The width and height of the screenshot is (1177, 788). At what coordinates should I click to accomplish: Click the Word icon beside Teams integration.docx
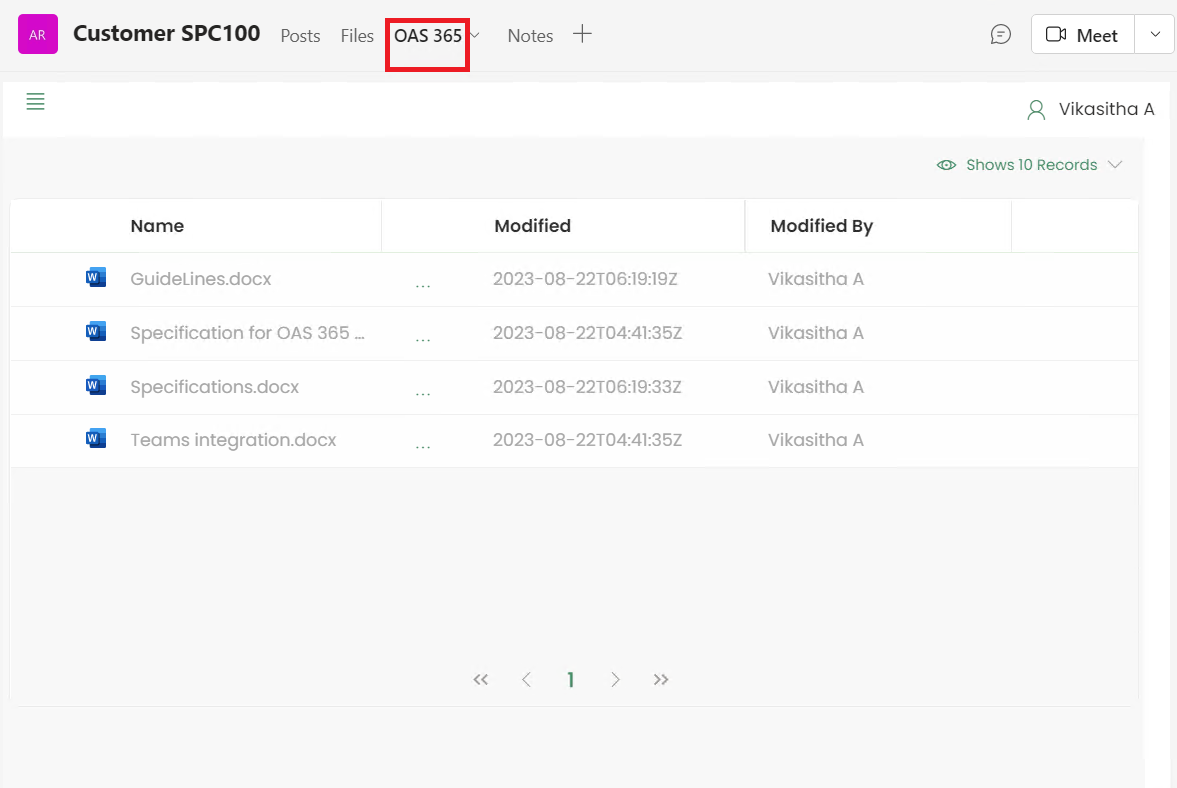(x=95, y=438)
